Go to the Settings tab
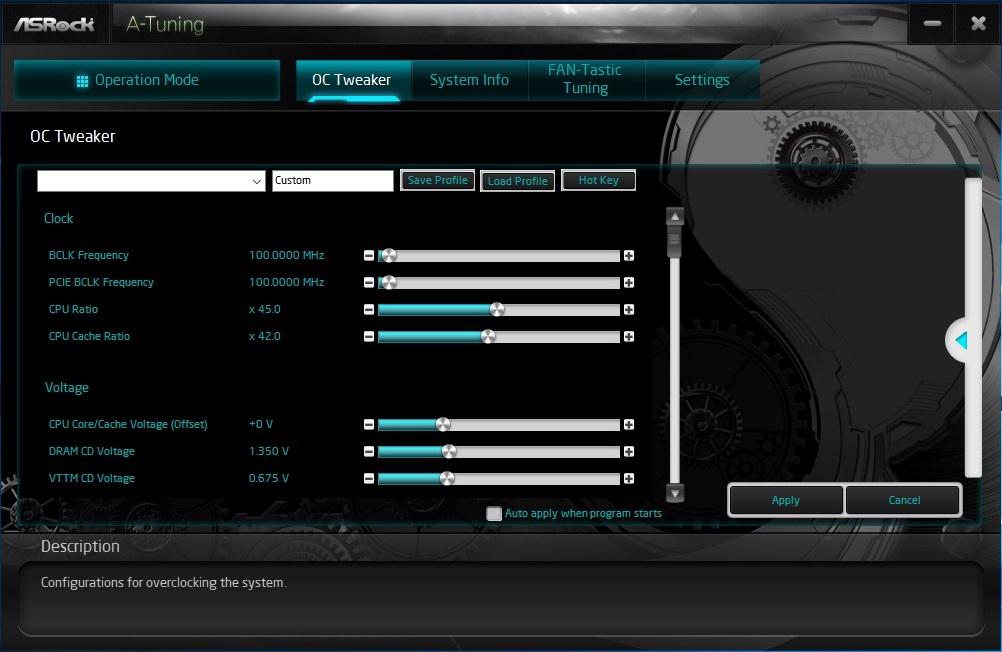Image resolution: width=1002 pixels, height=652 pixels. click(702, 80)
